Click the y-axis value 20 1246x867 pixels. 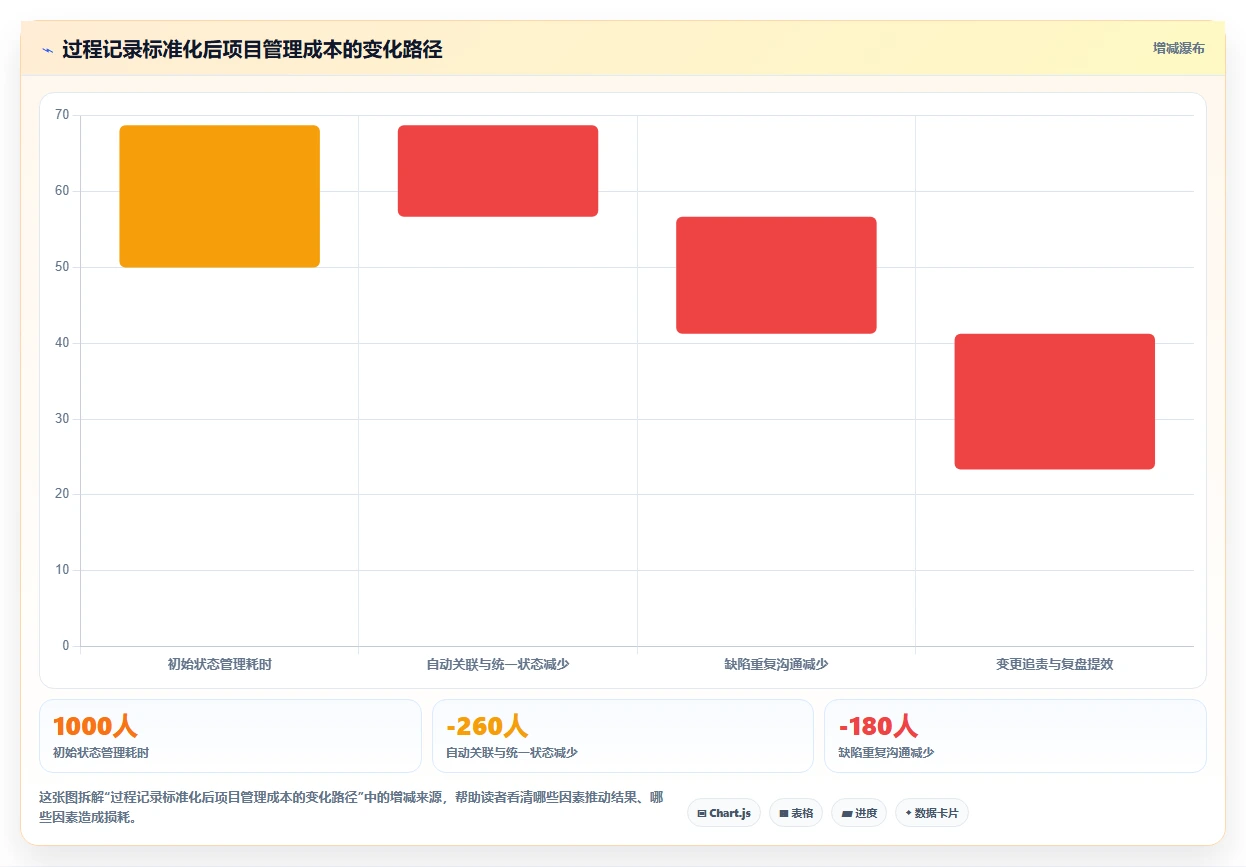pos(62,494)
